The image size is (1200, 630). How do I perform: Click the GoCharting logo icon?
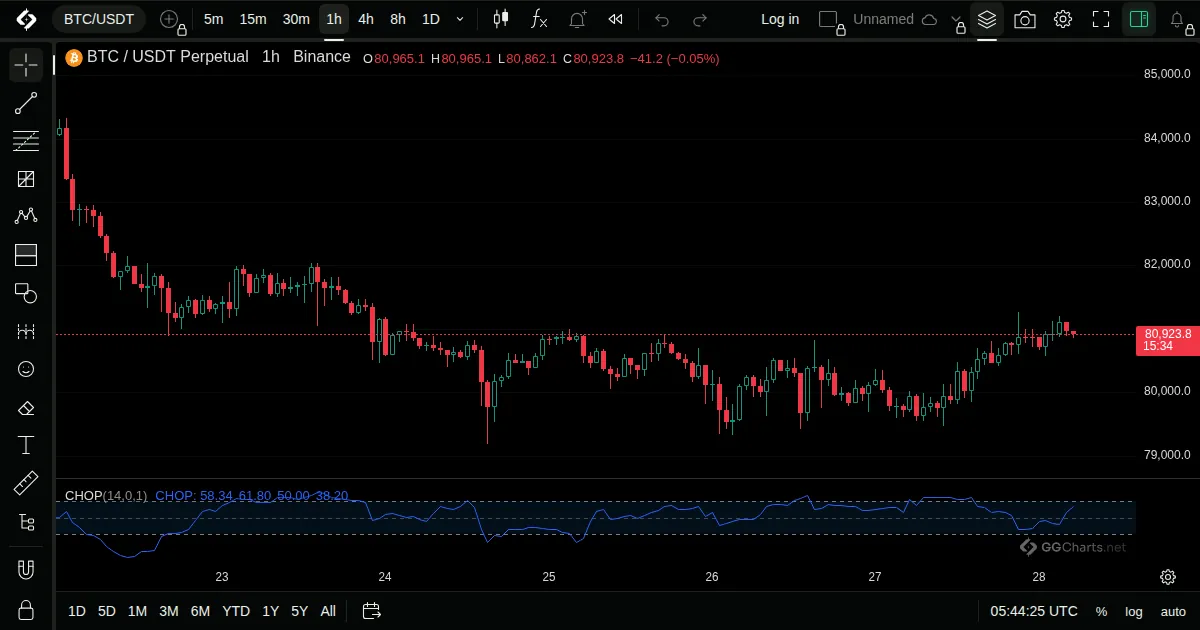26,19
